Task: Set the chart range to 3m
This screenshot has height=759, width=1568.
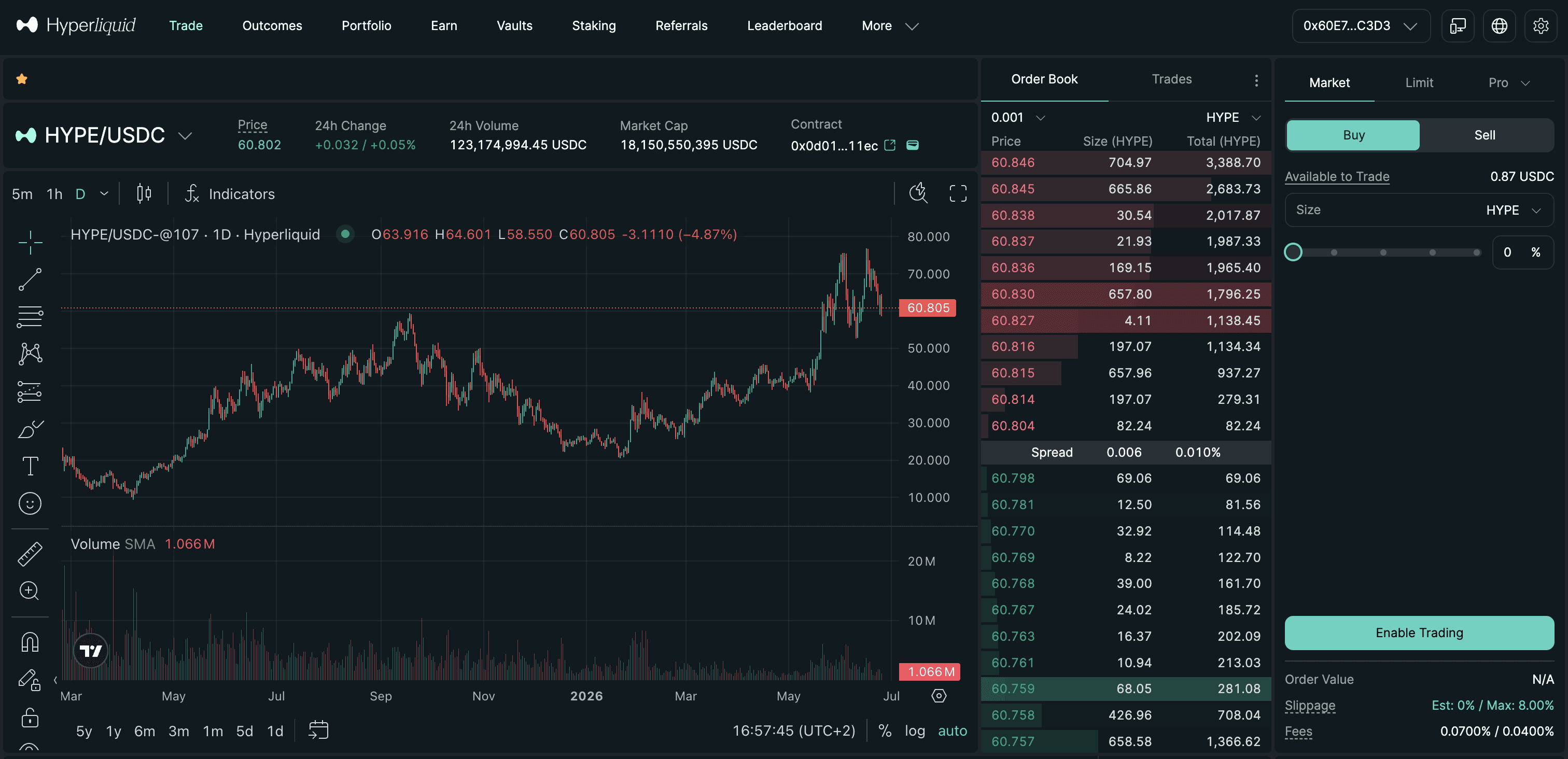Action: [x=178, y=730]
